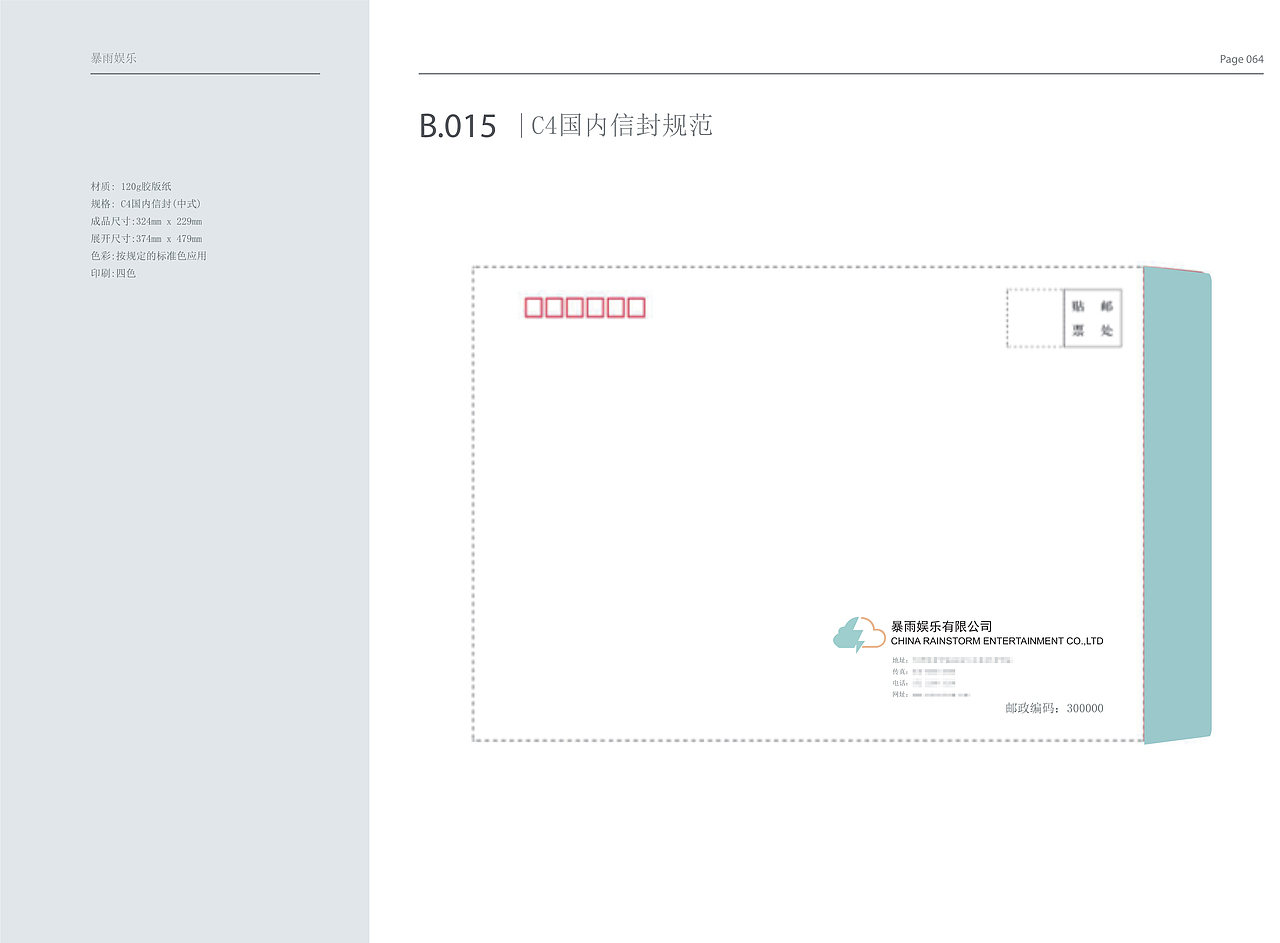Viewport: 1280px width, 943px height.
Task: Click the first red postal code box
Action: click(x=534, y=308)
